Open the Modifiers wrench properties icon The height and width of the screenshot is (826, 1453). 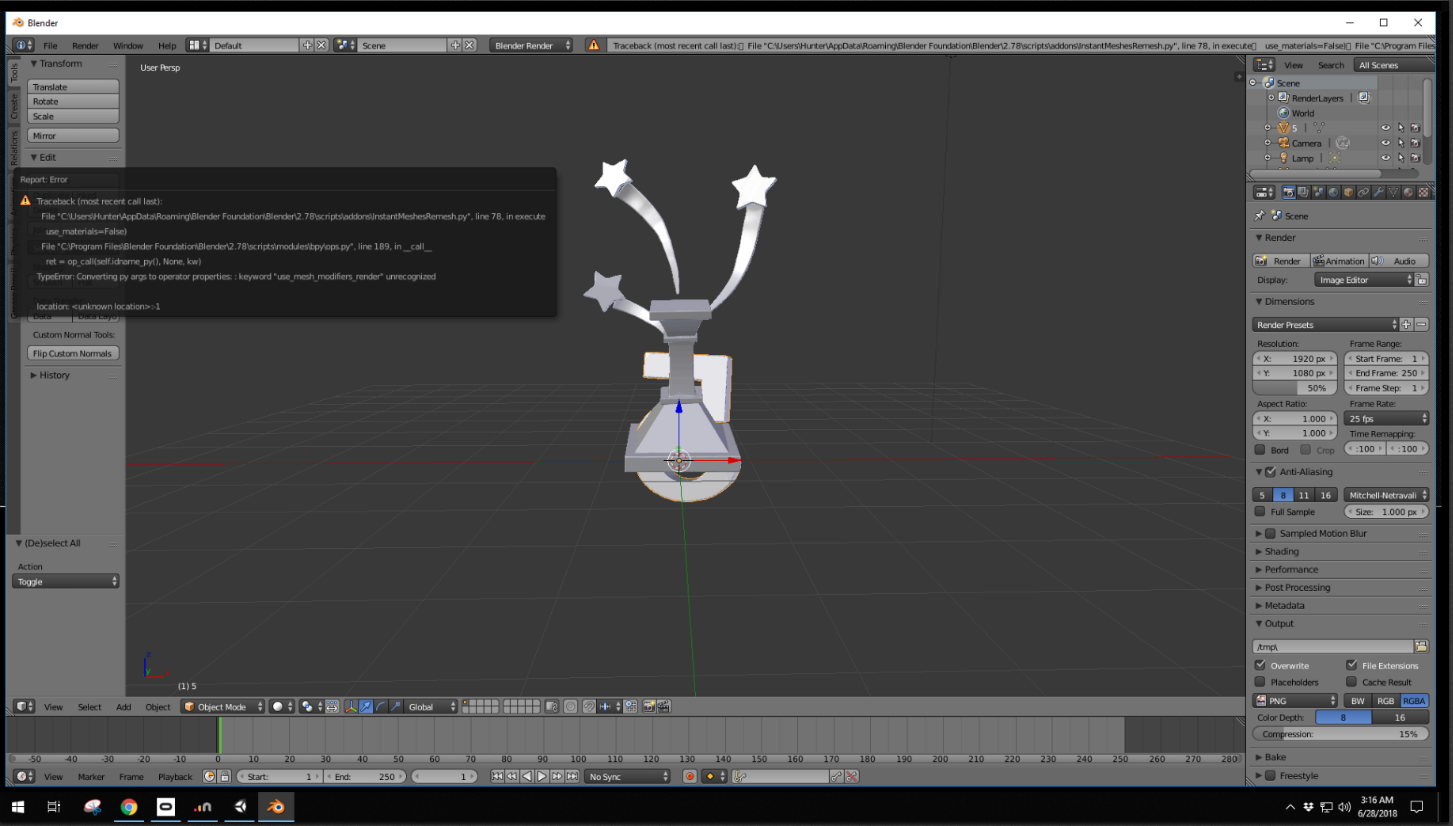click(1379, 192)
